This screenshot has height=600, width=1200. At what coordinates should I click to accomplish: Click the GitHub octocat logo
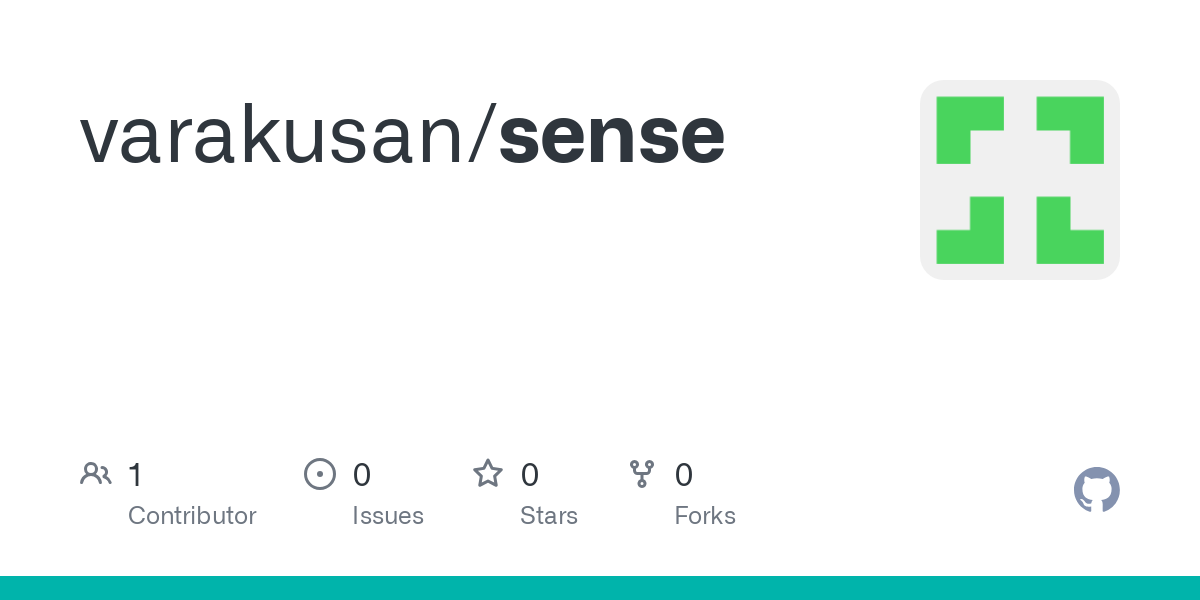1097,490
